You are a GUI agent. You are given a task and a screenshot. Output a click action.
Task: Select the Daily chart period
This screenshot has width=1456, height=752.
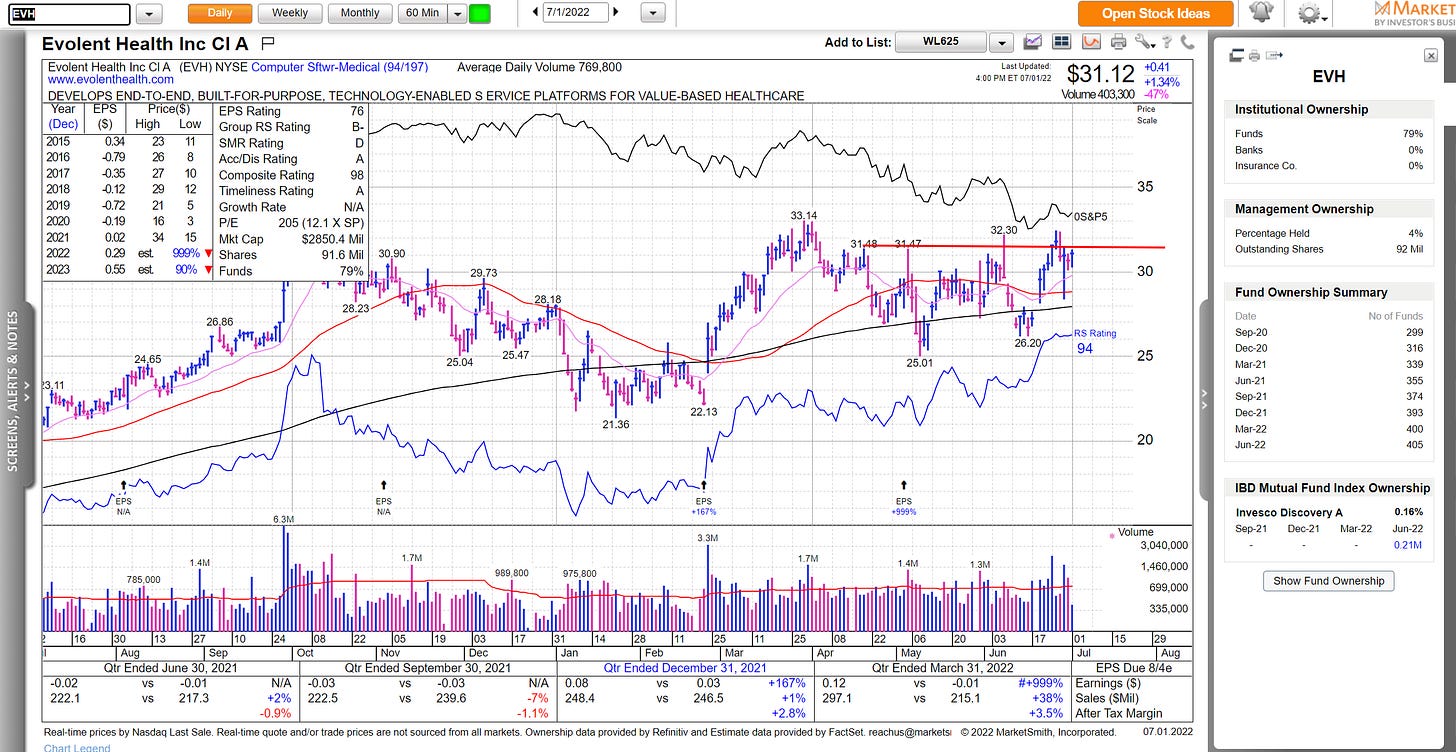pyautogui.click(x=220, y=13)
